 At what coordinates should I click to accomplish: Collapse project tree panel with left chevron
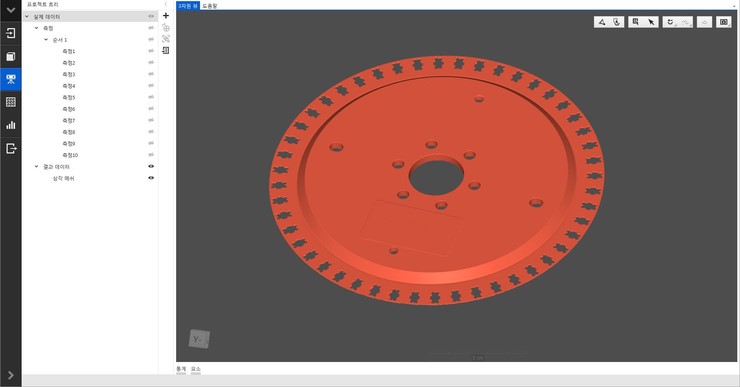point(166,4)
